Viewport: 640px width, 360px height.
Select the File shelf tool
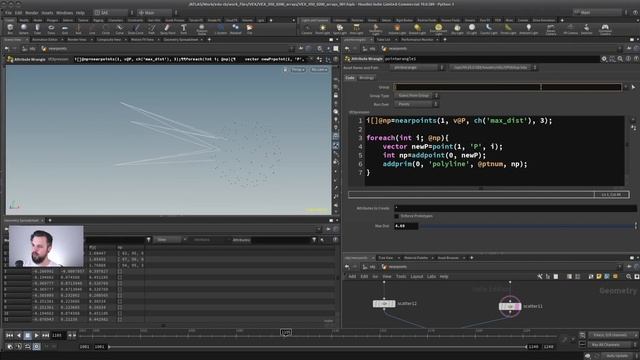coord(249,29)
